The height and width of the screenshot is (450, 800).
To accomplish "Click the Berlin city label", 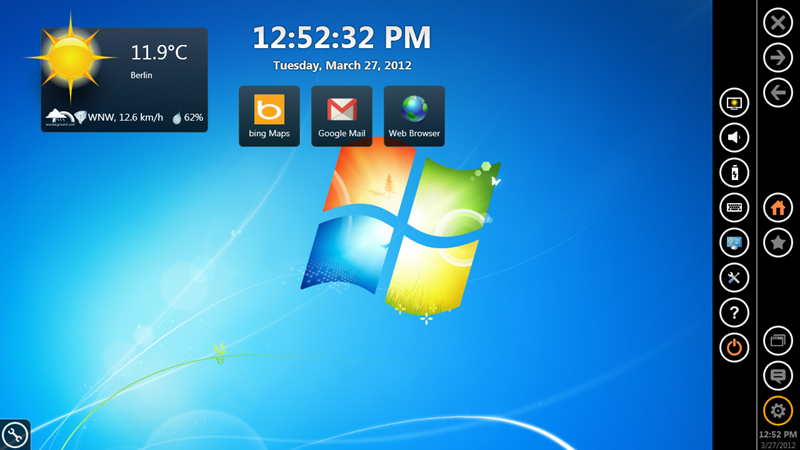I will click(141, 75).
